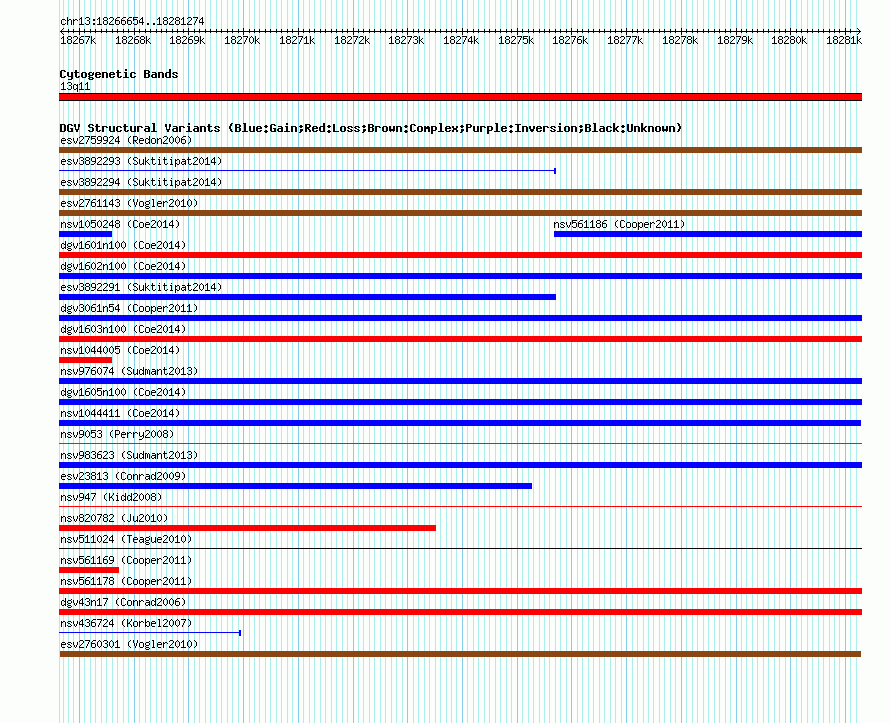
Task: Click the 18278k ruler tick label
Action: (x=680, y=40)
